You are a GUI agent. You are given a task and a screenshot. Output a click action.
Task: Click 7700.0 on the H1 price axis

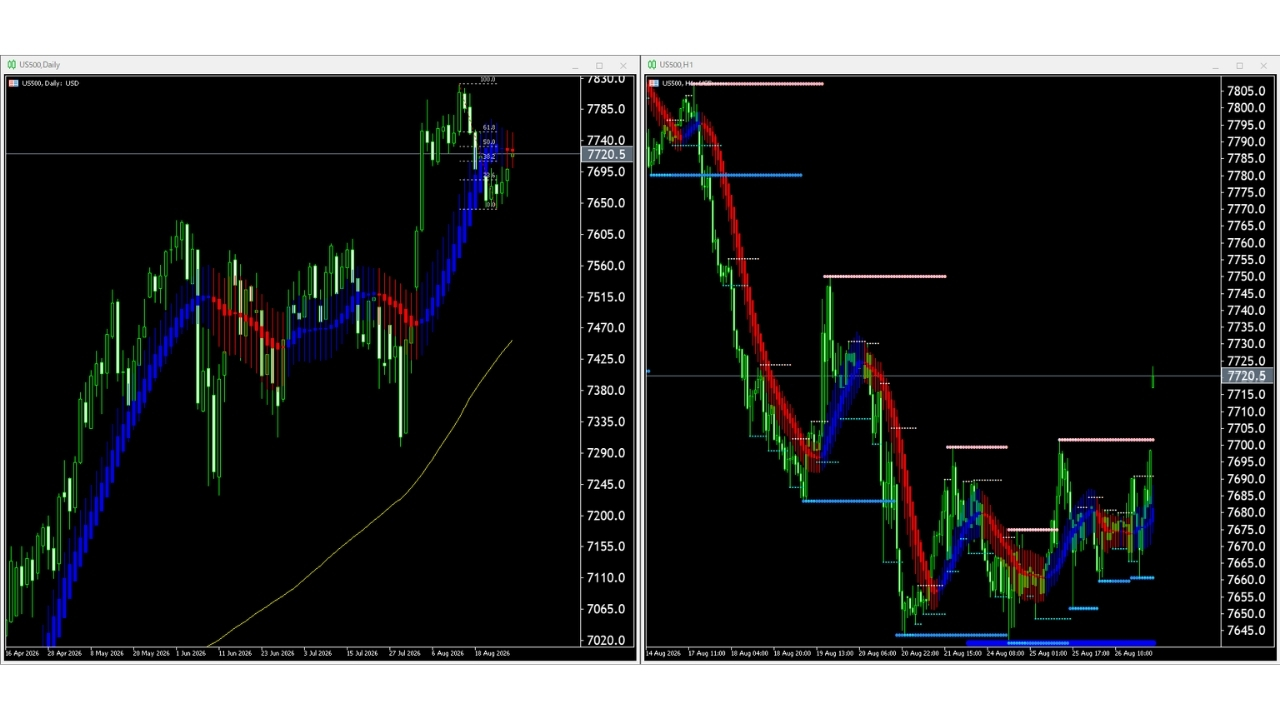(x=1246, y=445)
